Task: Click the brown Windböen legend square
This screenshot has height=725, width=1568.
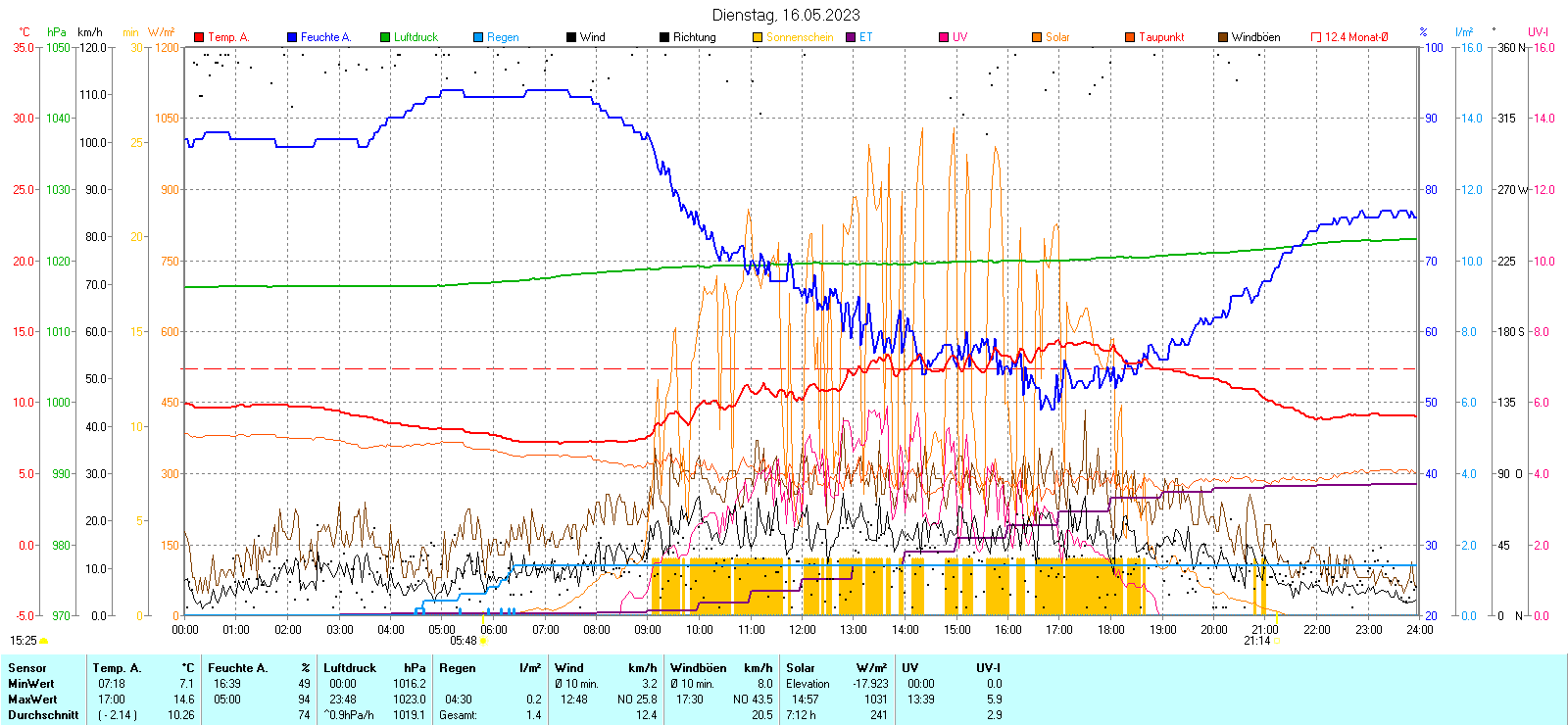Action: point(1223,37)
